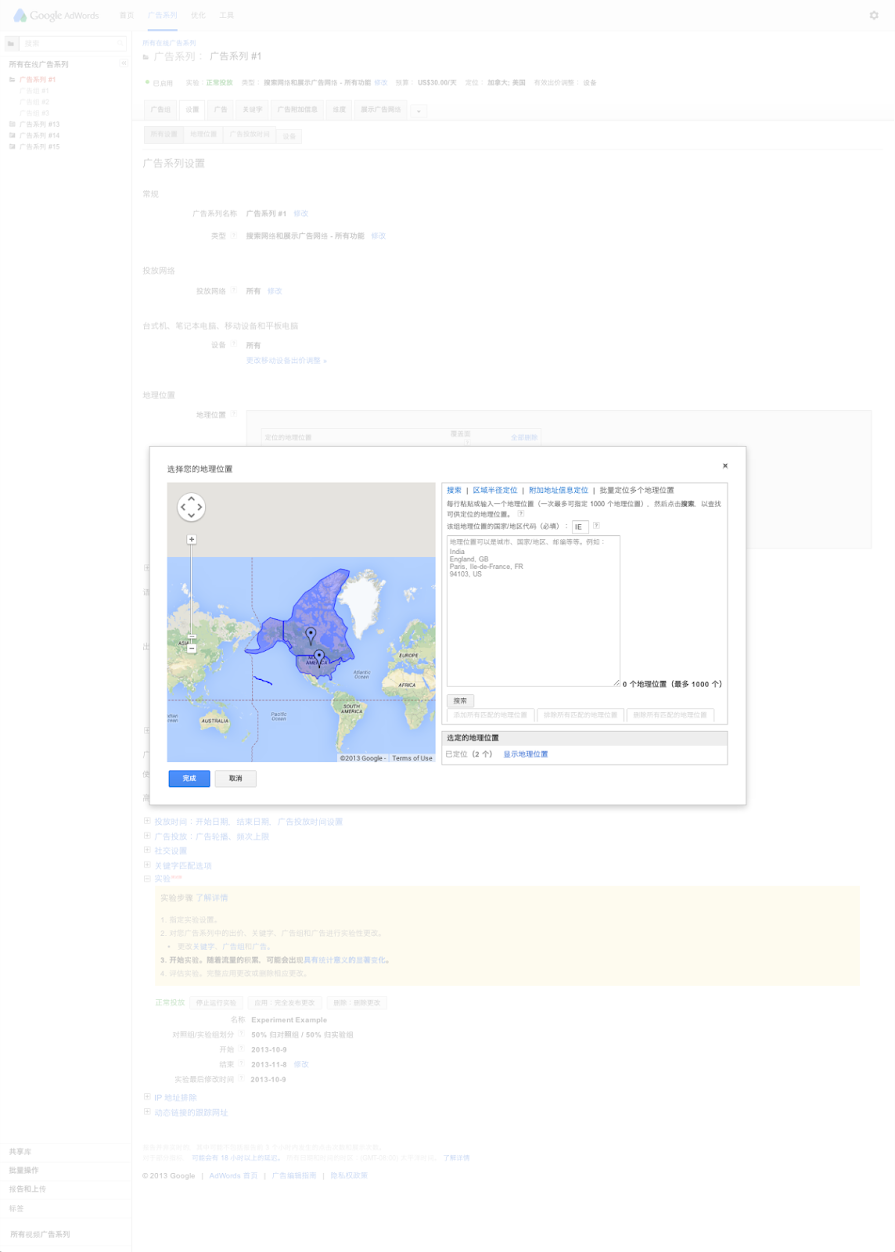Viewport: 895px width, 1252px height.
Task: Expand 关键字匹配选项 section
Action: click(x=147, y=865)
